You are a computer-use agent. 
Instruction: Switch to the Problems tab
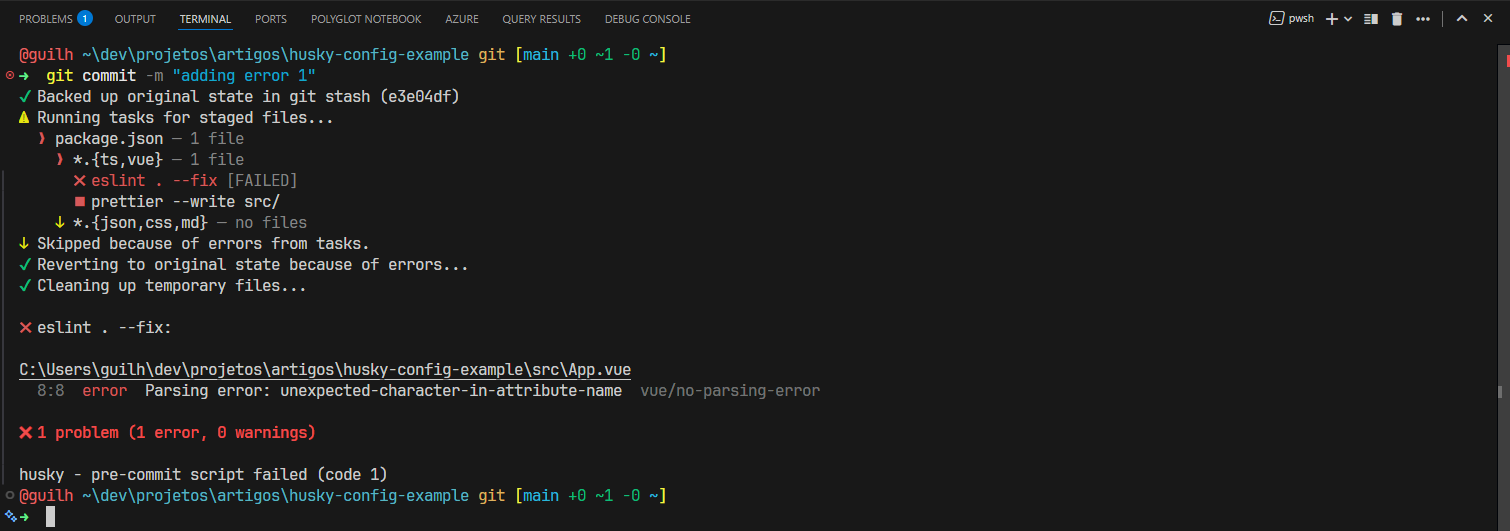click(45, 19)
